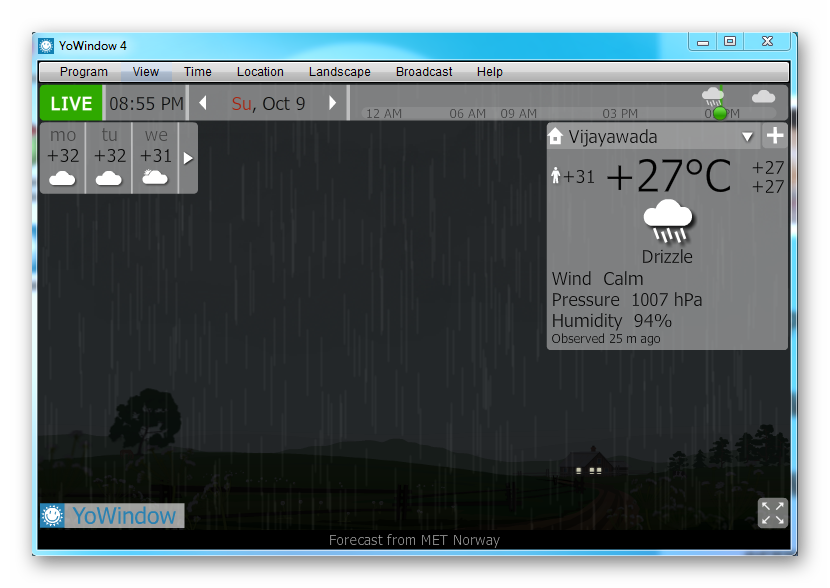Click the home icon beside Vijayawada

555,137
